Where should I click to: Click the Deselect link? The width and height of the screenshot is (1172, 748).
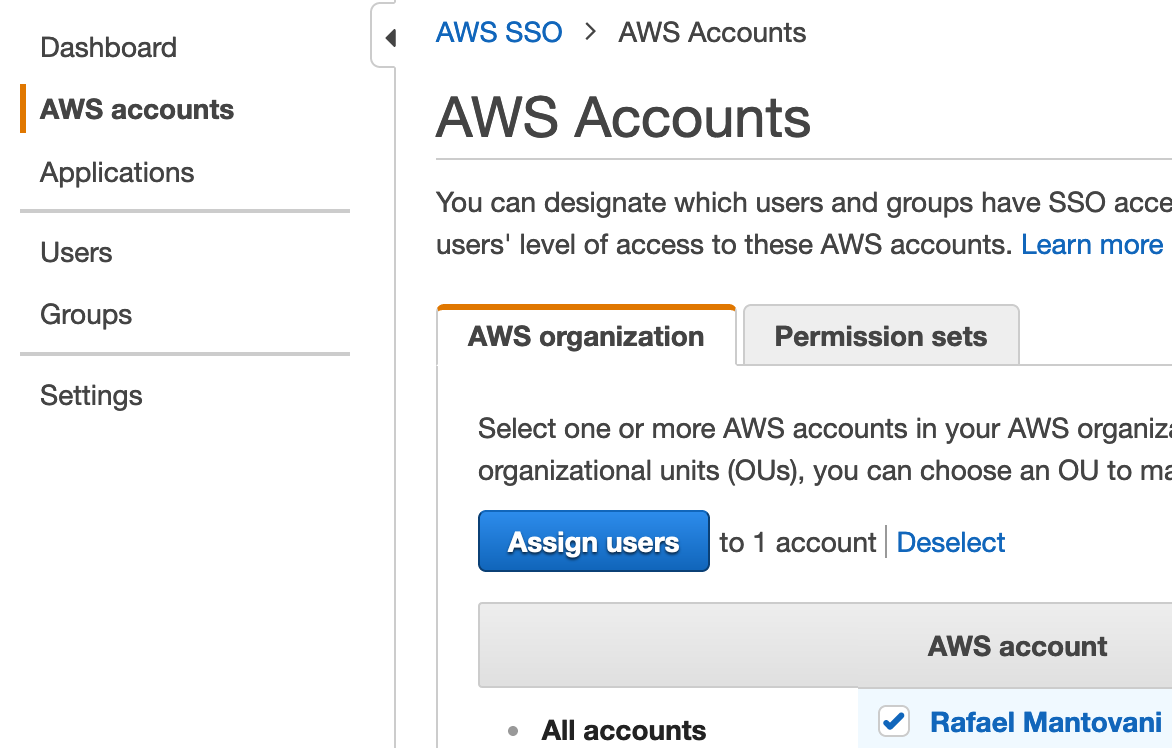click(950, 542)
